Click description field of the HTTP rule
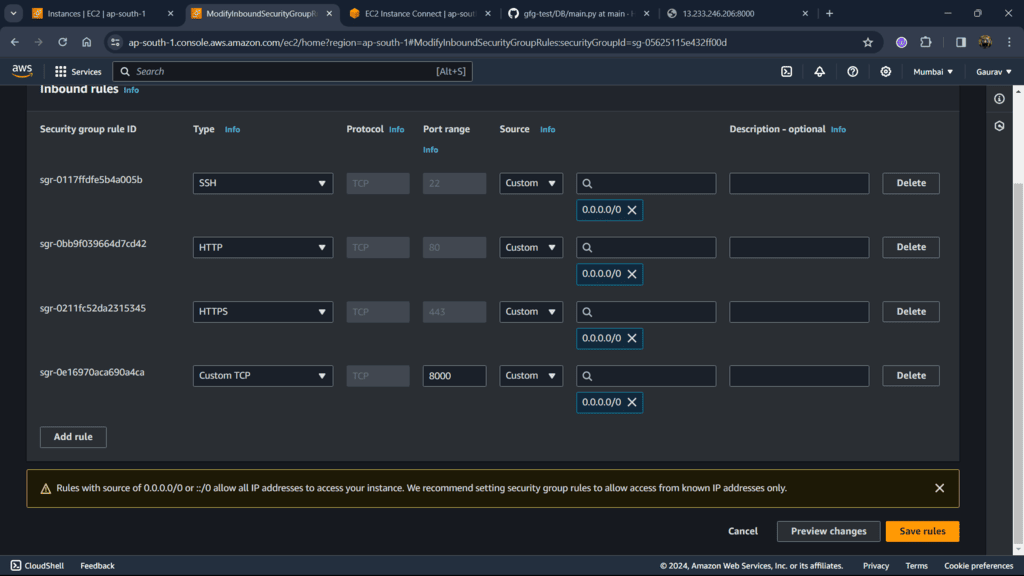Viewport: 1024px width, 576px height. coord(799,248)
